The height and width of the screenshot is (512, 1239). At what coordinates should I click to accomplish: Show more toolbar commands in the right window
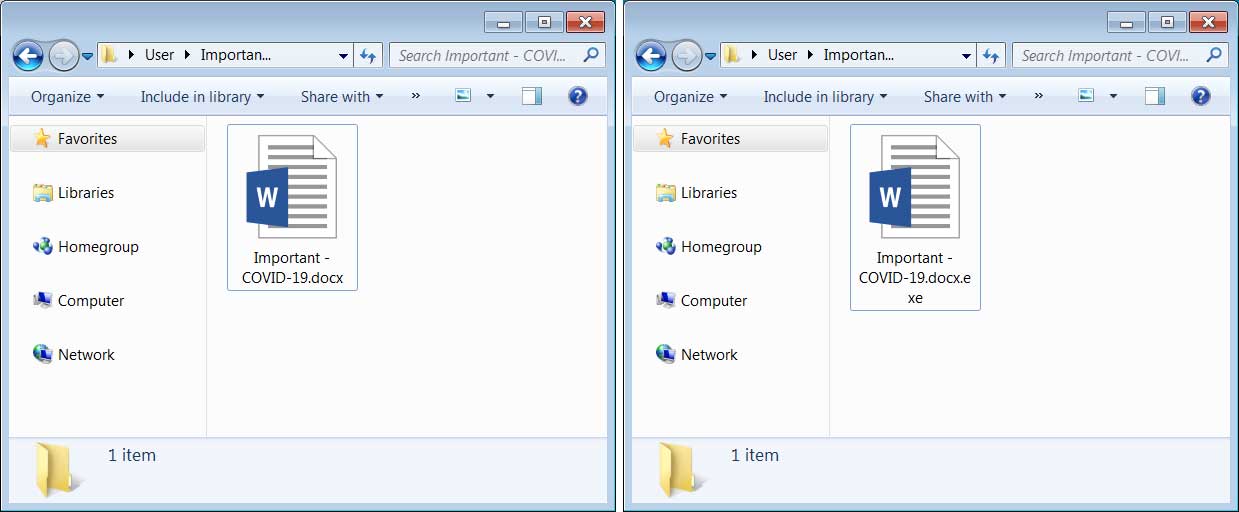[x=1039, y=96]
